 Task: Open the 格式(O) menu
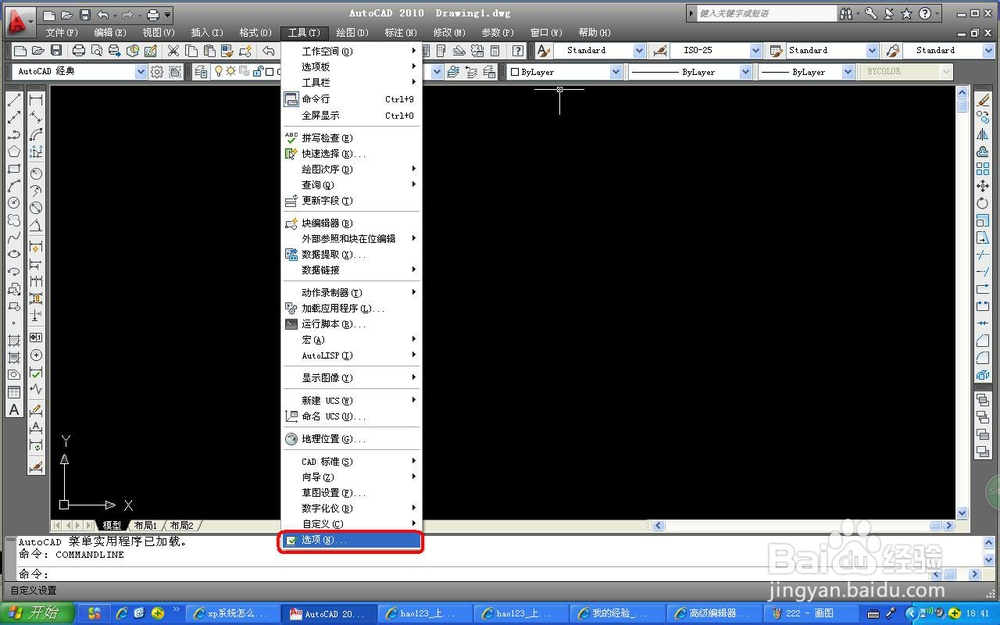pyautogui.click(x=255, y=33)
